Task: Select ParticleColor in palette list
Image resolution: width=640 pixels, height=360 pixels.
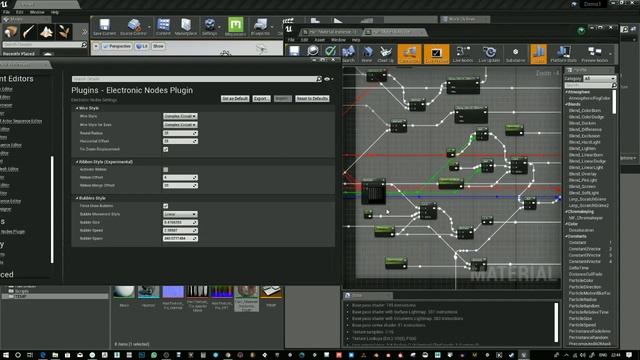Action: point(581,281)
